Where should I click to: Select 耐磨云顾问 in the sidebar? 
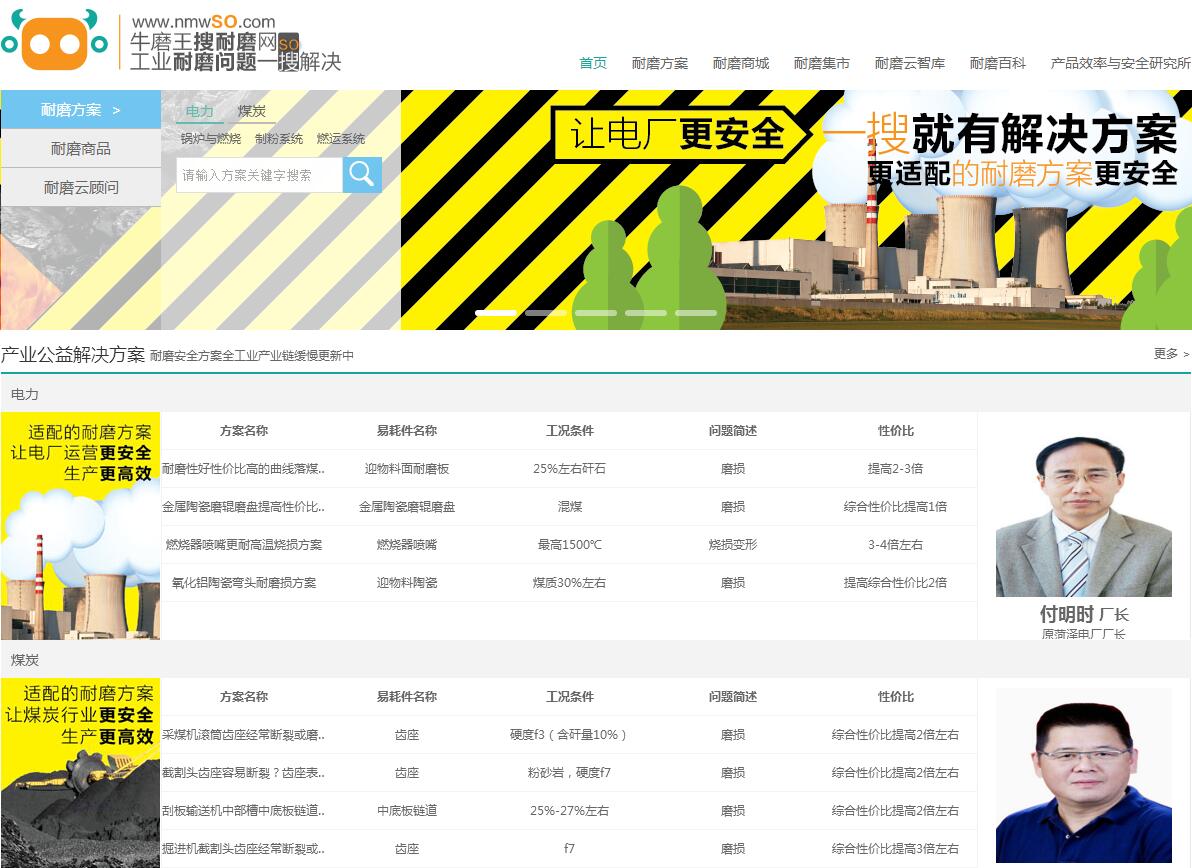pyautogui.click(x=80, y=187)
